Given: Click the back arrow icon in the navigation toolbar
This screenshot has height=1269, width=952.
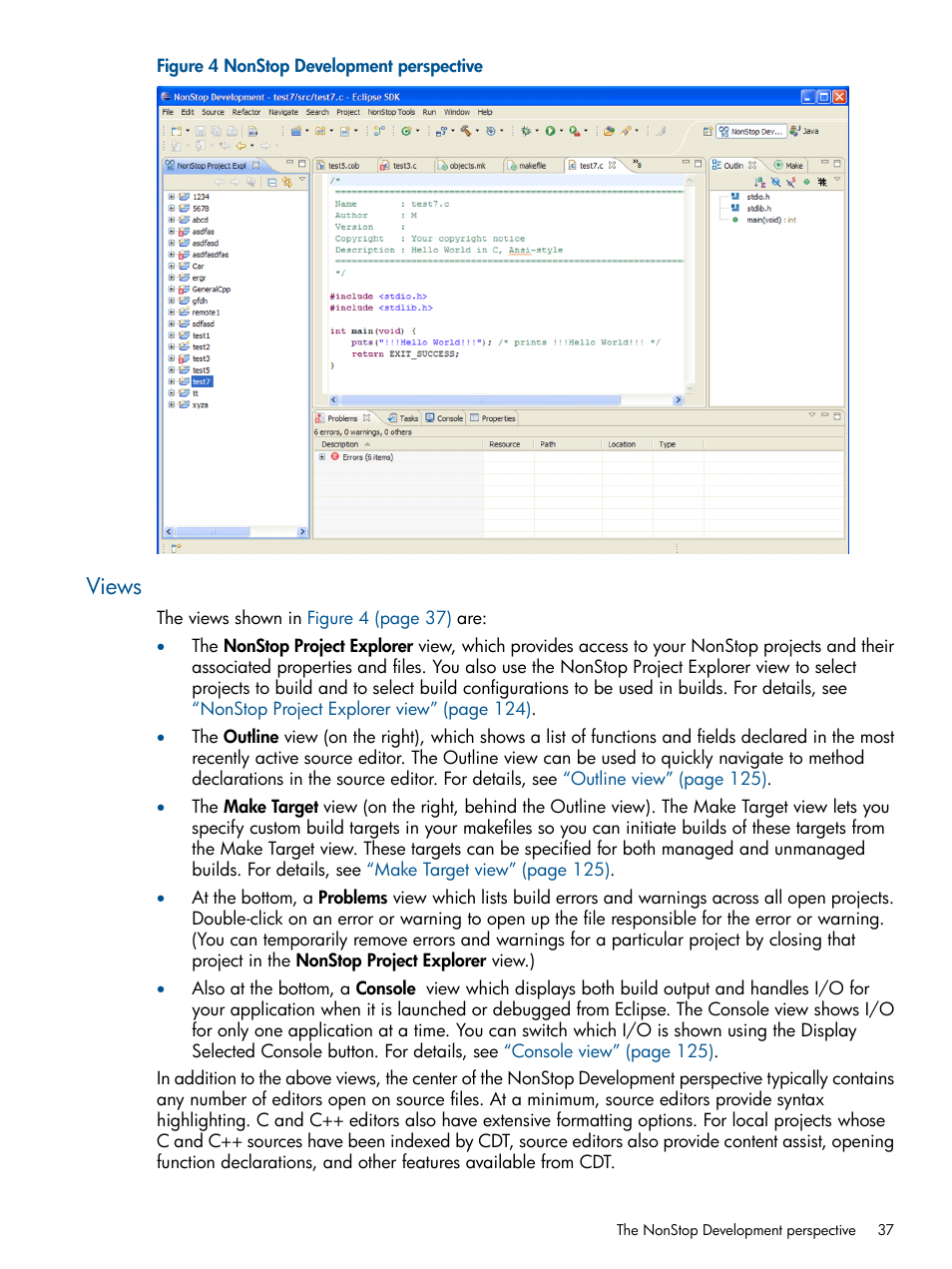Looking at the screenshot, I should tap(241, 146).
